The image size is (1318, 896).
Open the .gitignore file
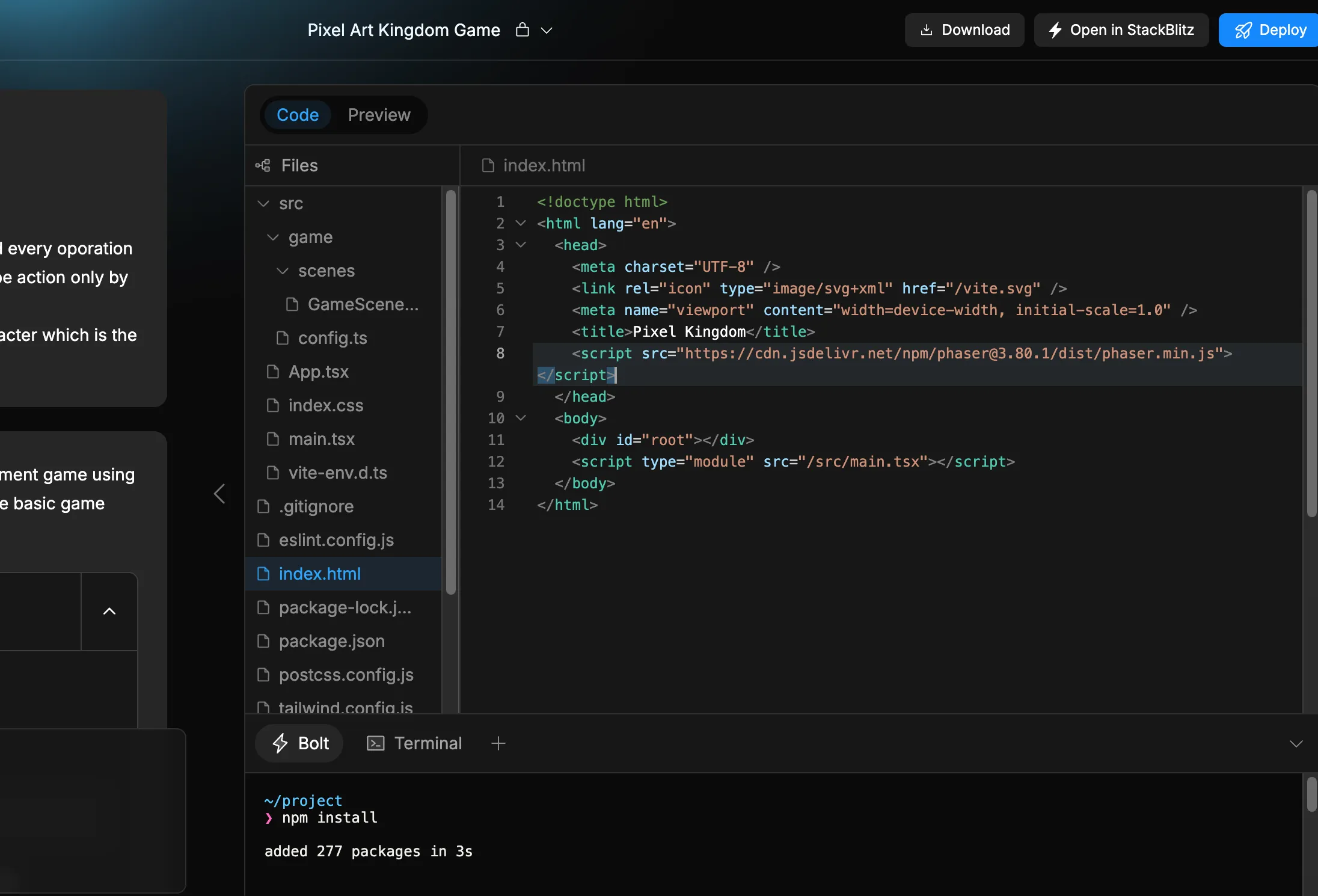(x=344, y=506)
